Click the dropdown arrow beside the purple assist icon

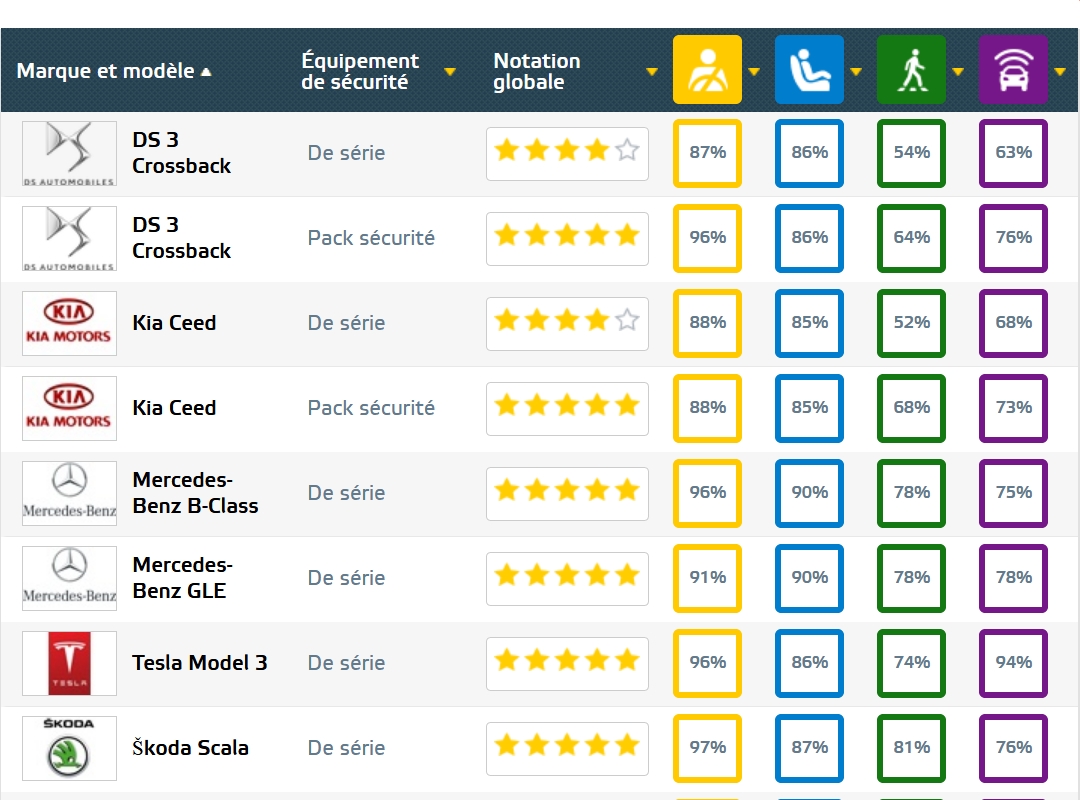(1060, 72)
